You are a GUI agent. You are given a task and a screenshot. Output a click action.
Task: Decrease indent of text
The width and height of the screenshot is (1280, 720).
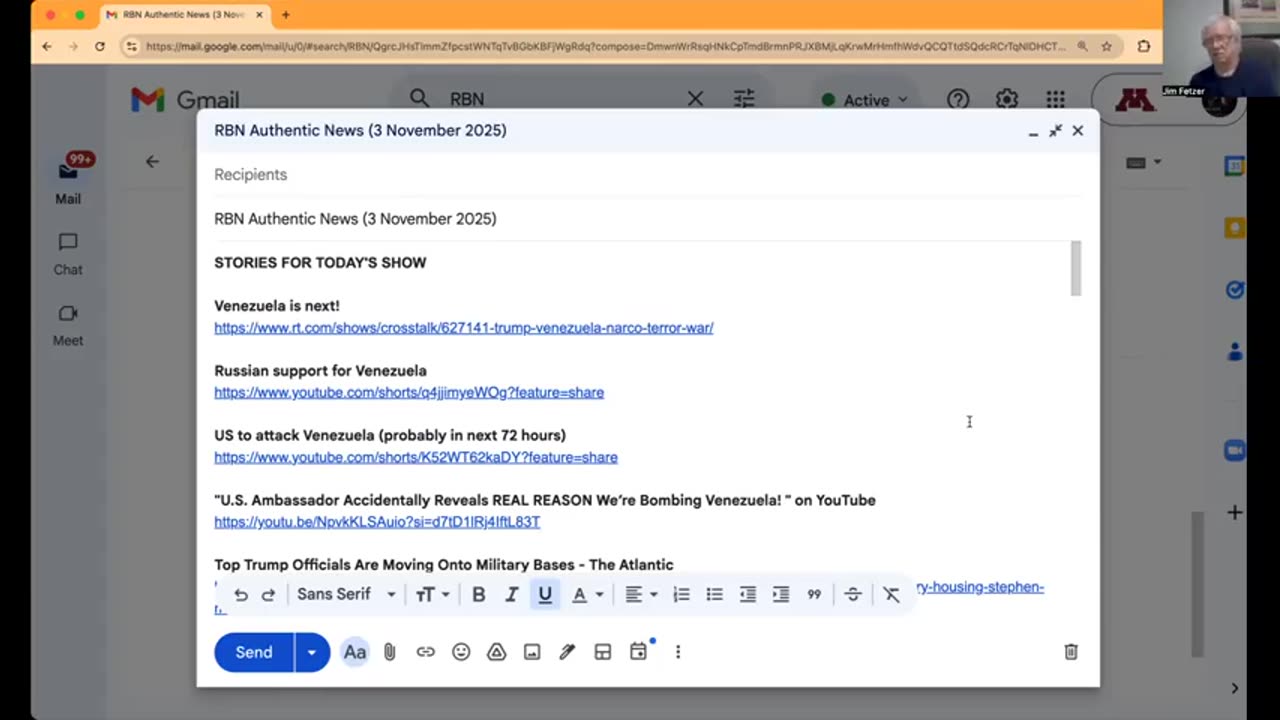(x=747, y=594)
